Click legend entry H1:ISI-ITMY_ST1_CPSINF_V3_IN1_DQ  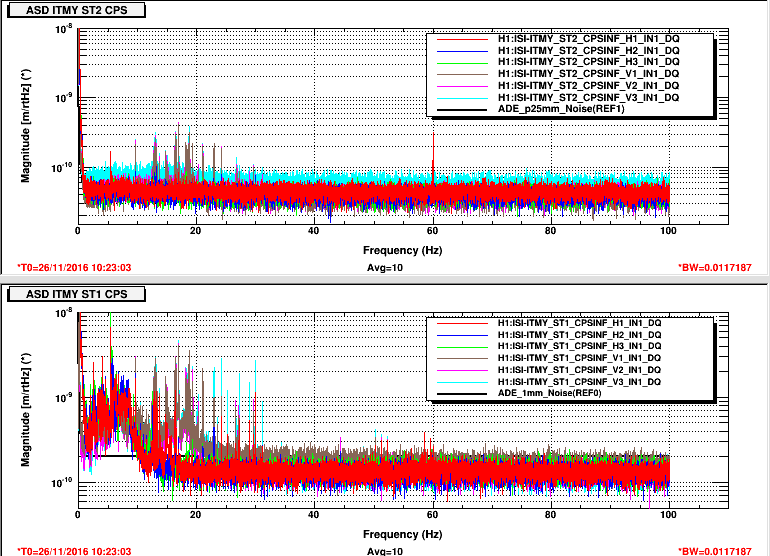pyautogui.click(x=579, y=381)
